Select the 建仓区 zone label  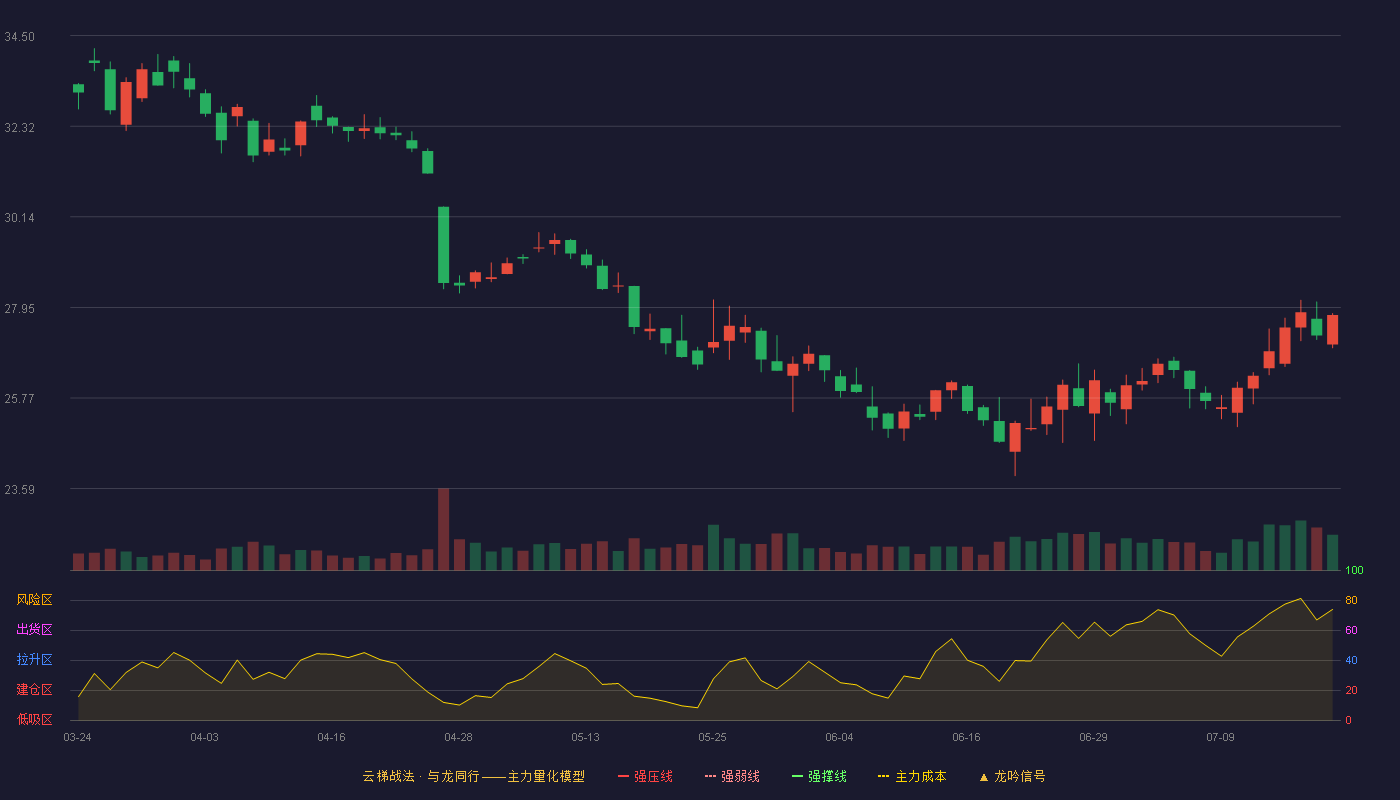click(x=34, y=690)
